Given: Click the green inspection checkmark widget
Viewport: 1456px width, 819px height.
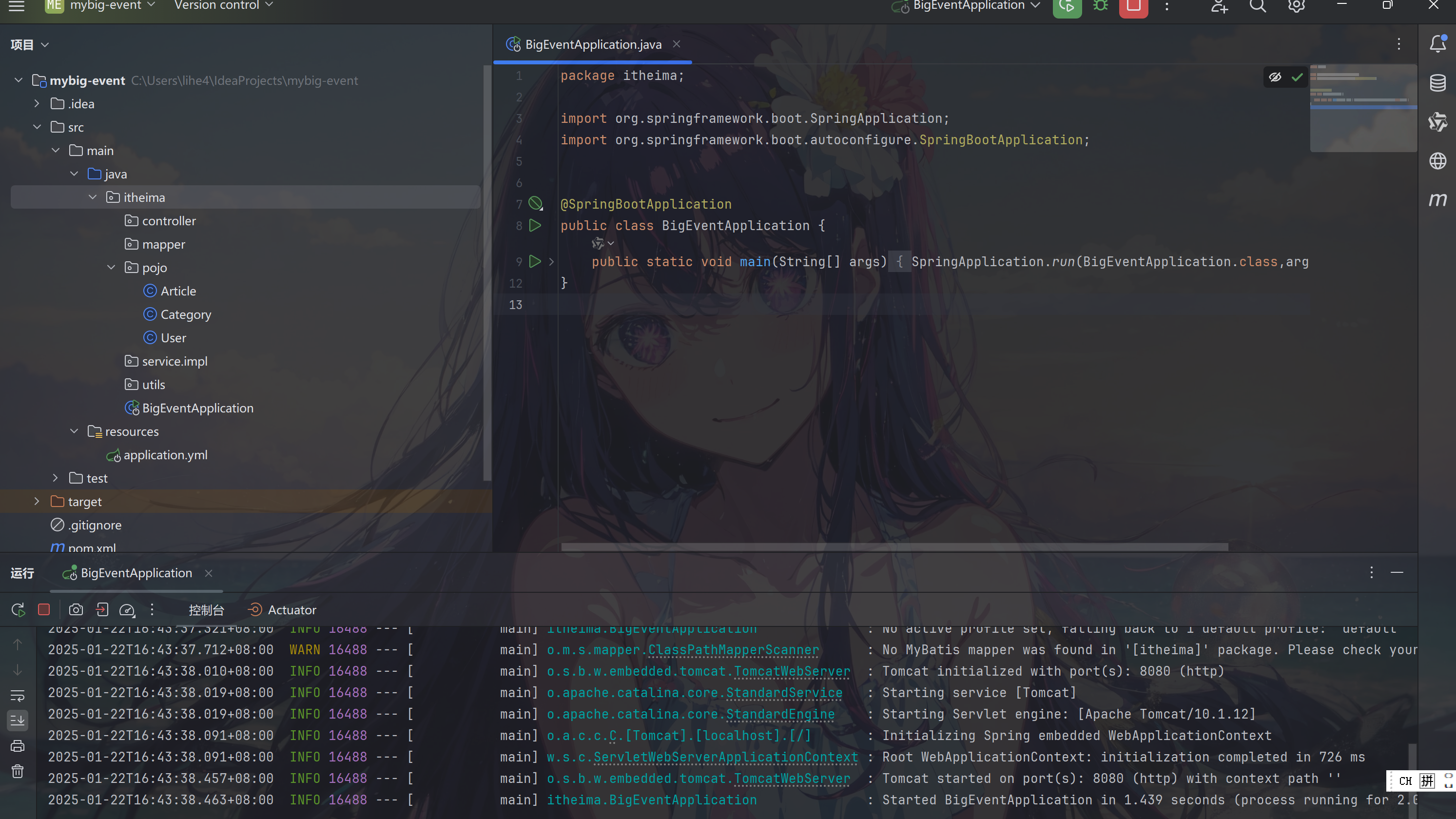Looking at the screenshot, I should (x=1297, y=77).
